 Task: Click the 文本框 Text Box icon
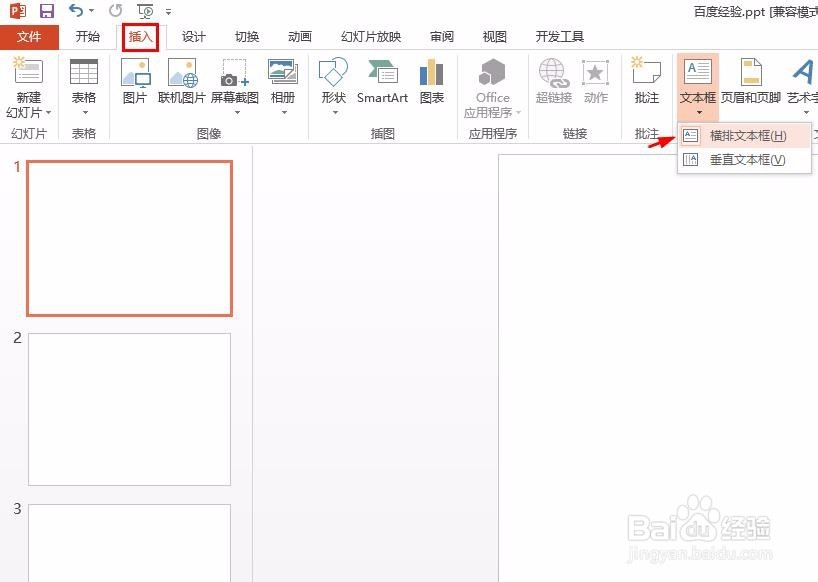pyautogui.click(x=698, y=73)
